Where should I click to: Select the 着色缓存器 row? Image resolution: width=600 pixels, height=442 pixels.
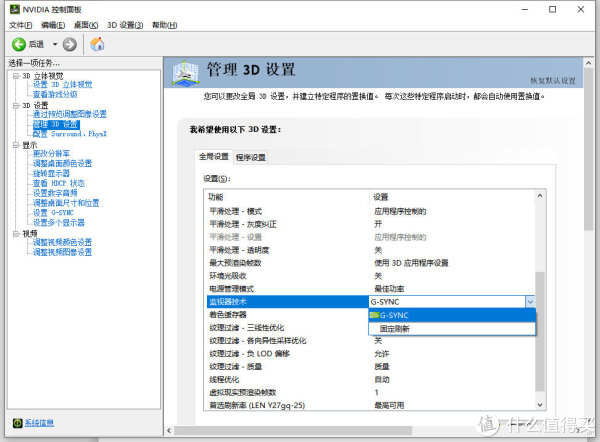pos(287,315)
